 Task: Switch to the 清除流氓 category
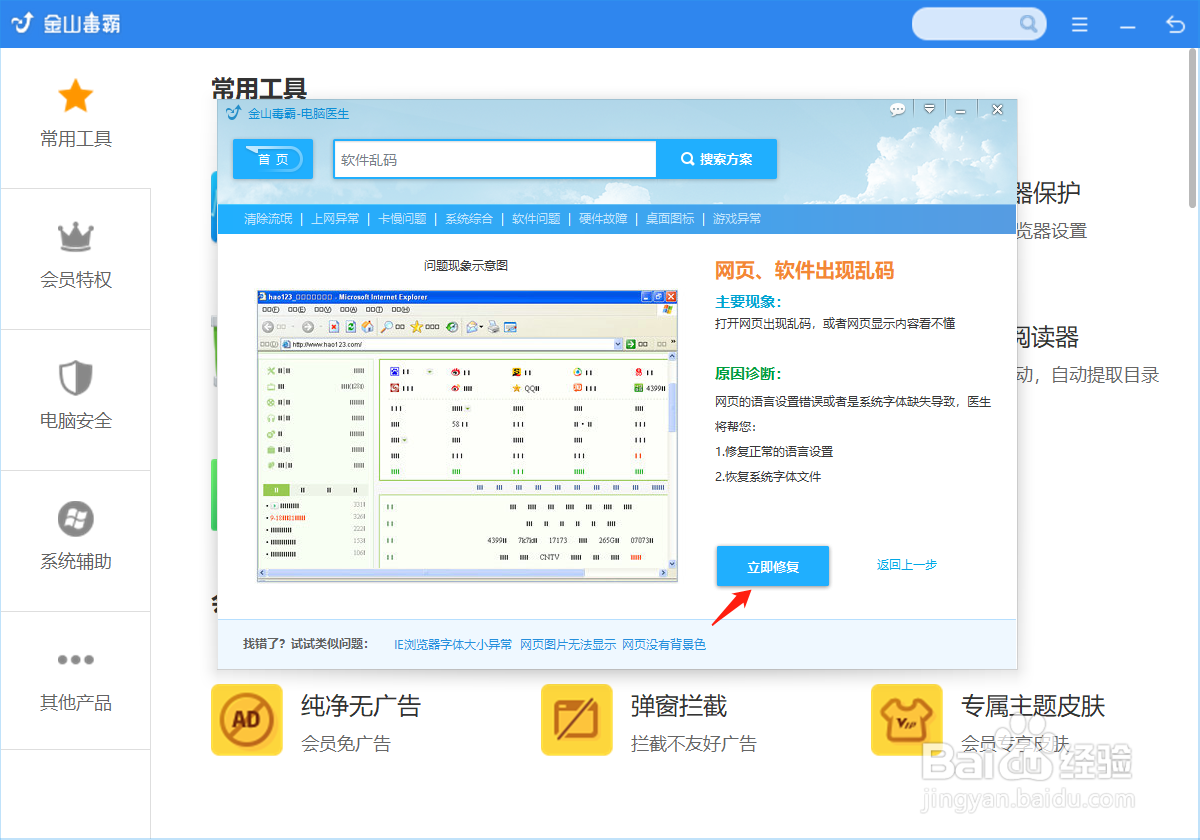click(x=268, y=219)
